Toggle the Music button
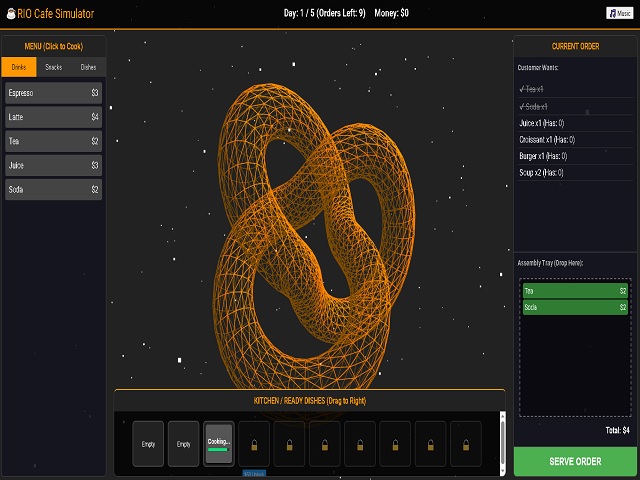The height and width of the screenshot is (480, 640). pos(620,13)
